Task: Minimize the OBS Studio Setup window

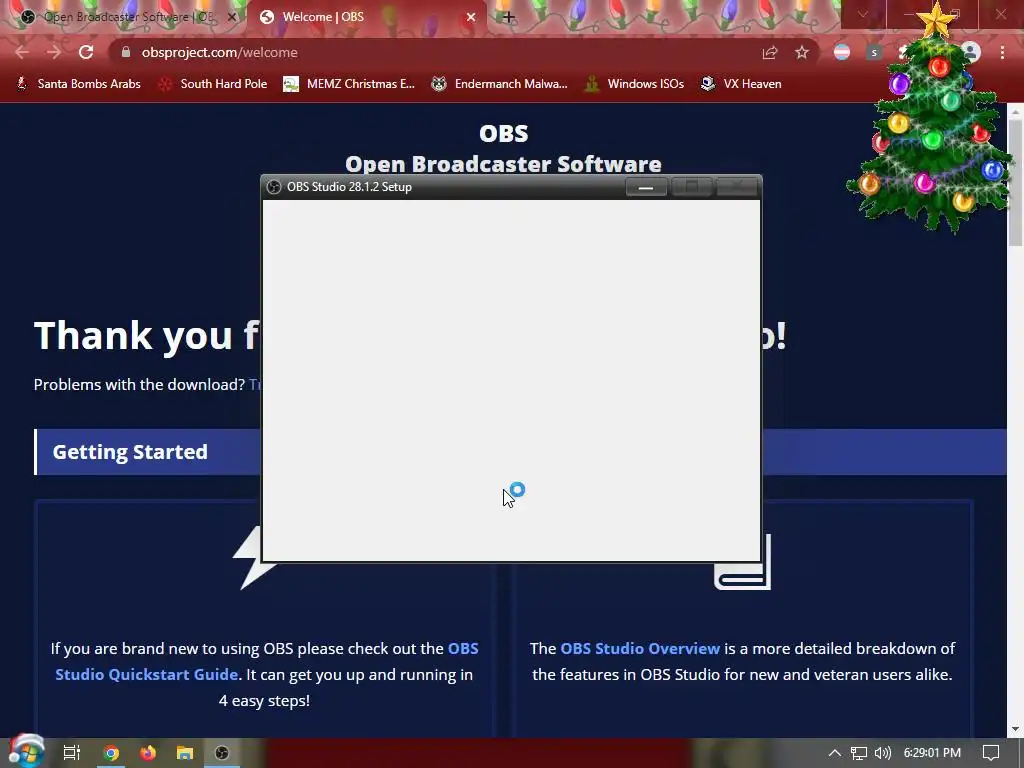Action: [646, 187]
